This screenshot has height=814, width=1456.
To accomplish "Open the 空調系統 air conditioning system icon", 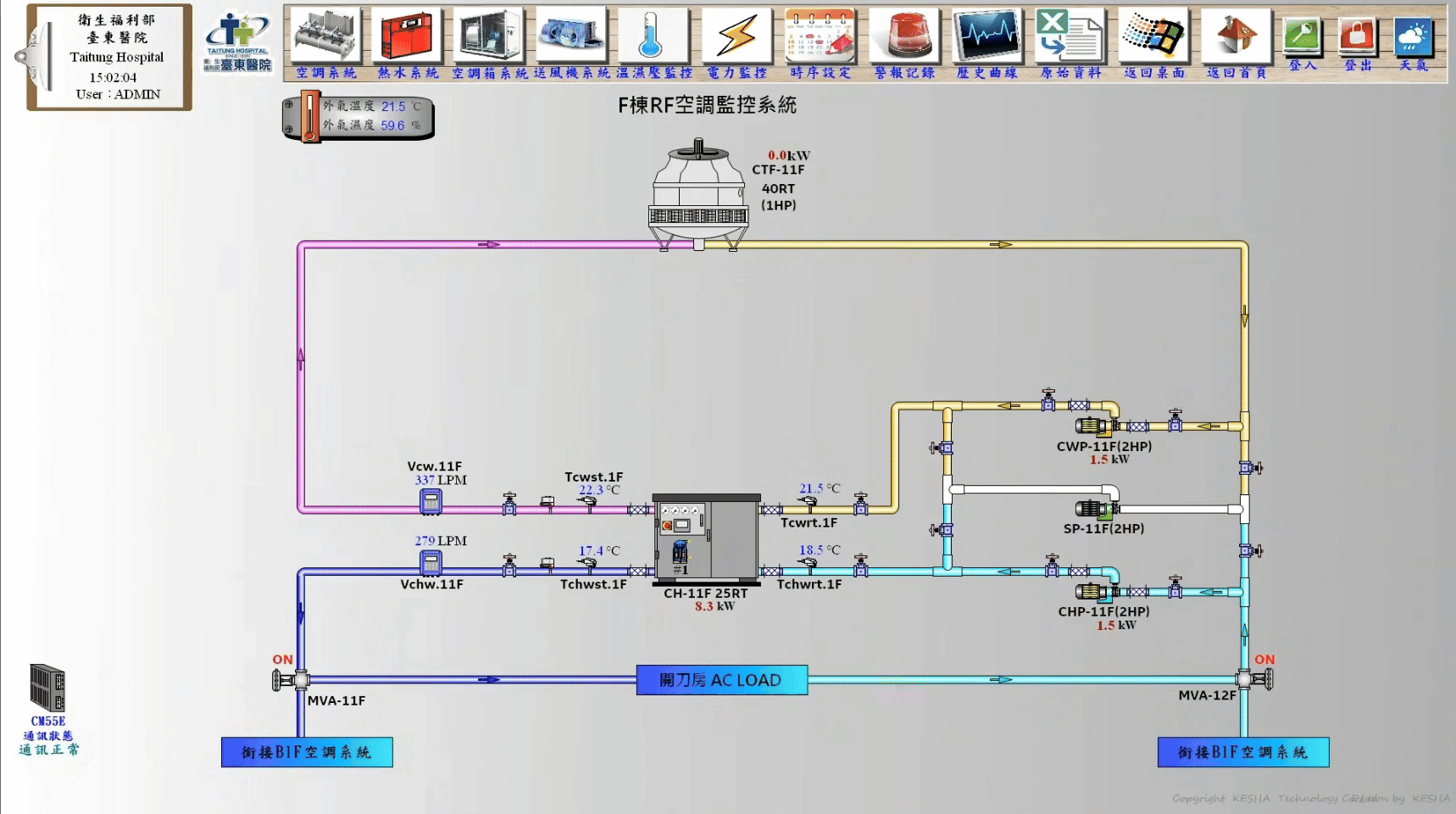I will coord(326,36).
